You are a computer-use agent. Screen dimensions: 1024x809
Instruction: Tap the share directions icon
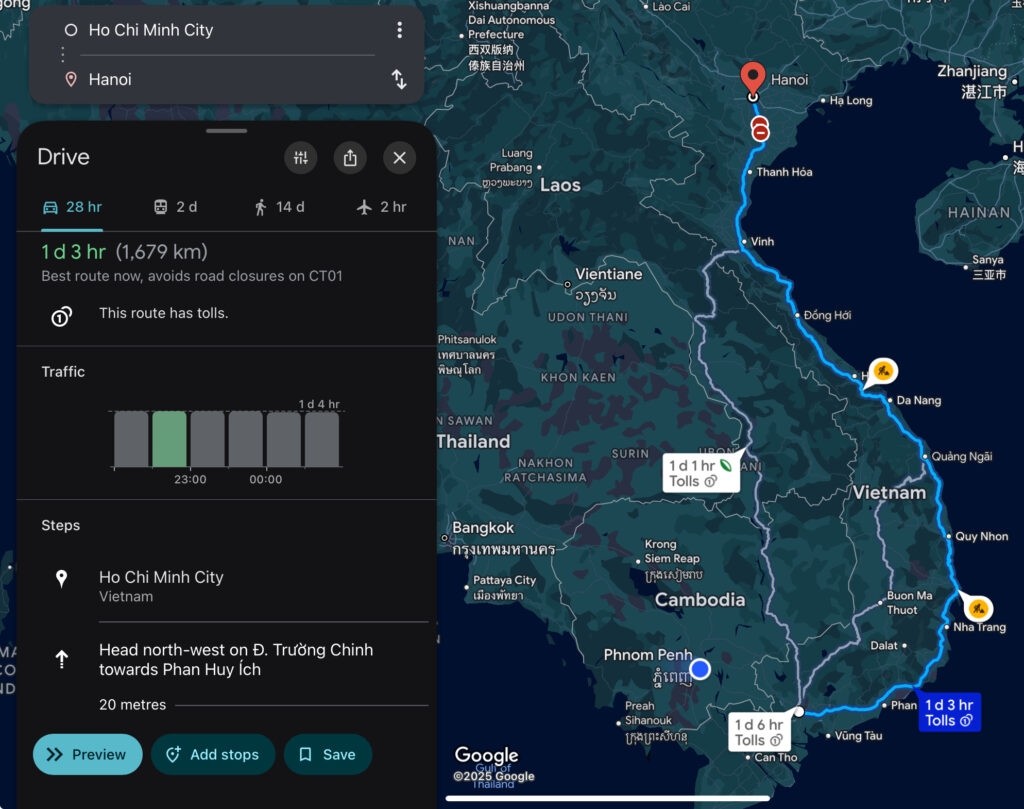tap(350, 158)
